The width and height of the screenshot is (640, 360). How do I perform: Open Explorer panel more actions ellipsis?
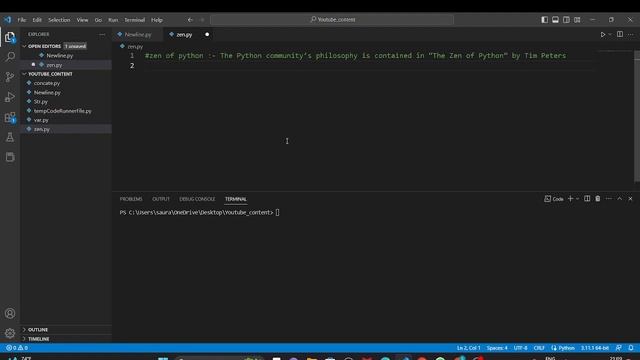coord(102,34)
